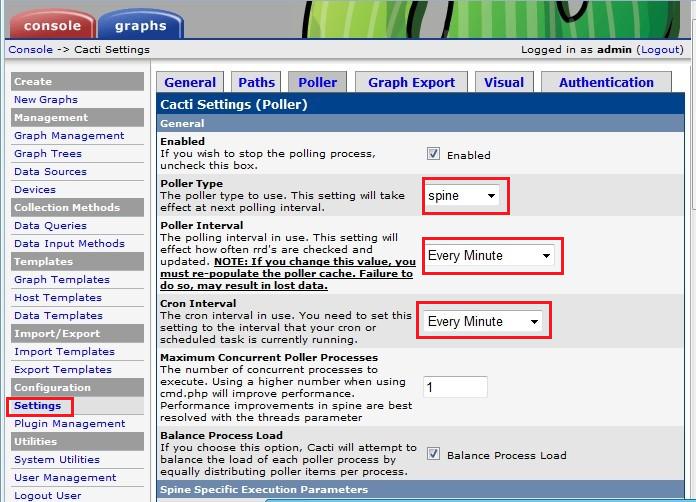Uncheck the Enabled poller checkbox
Screen dimensions: 696x502
433,154
